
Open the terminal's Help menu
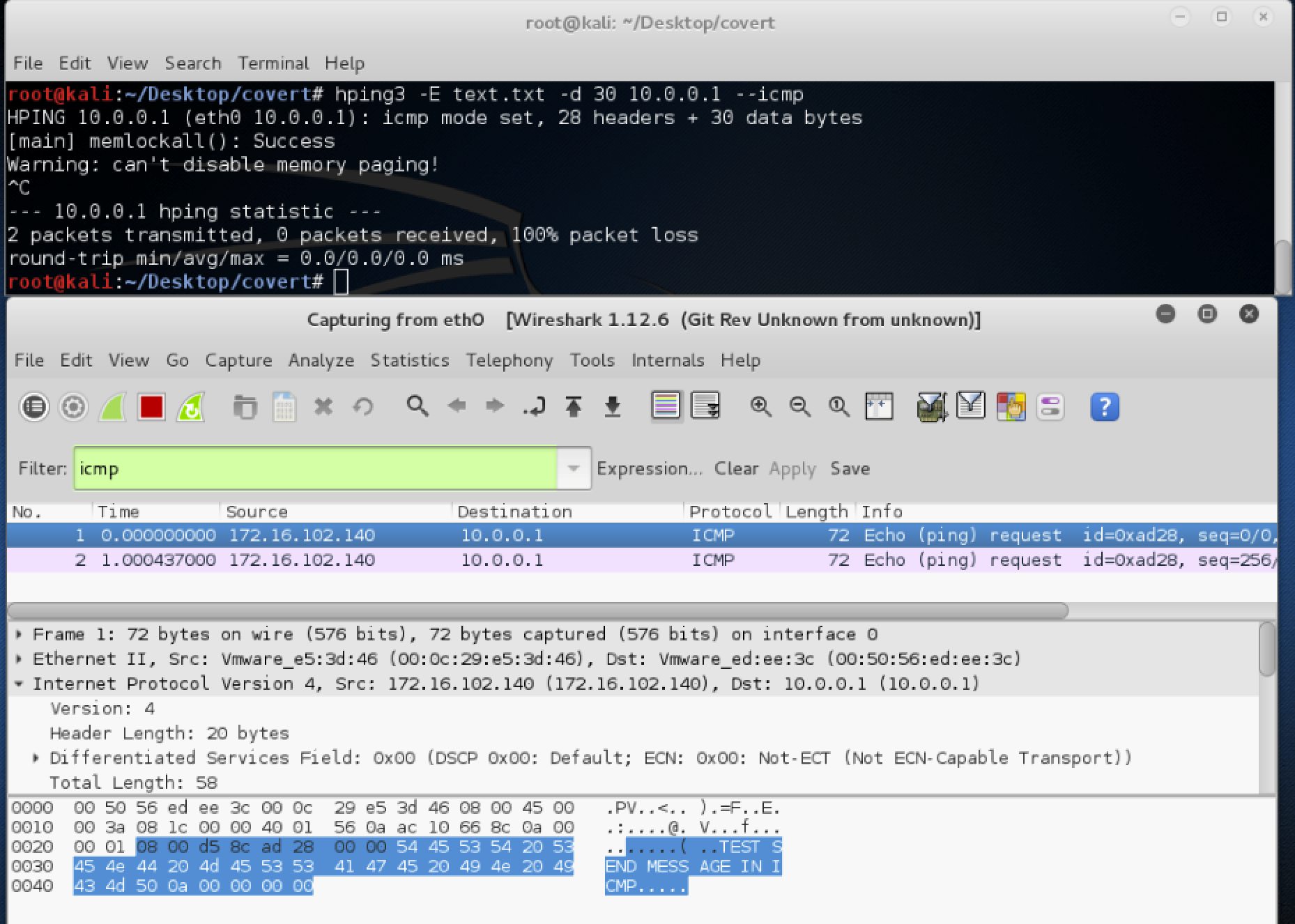pyautogui.click(x=344, y=63)
